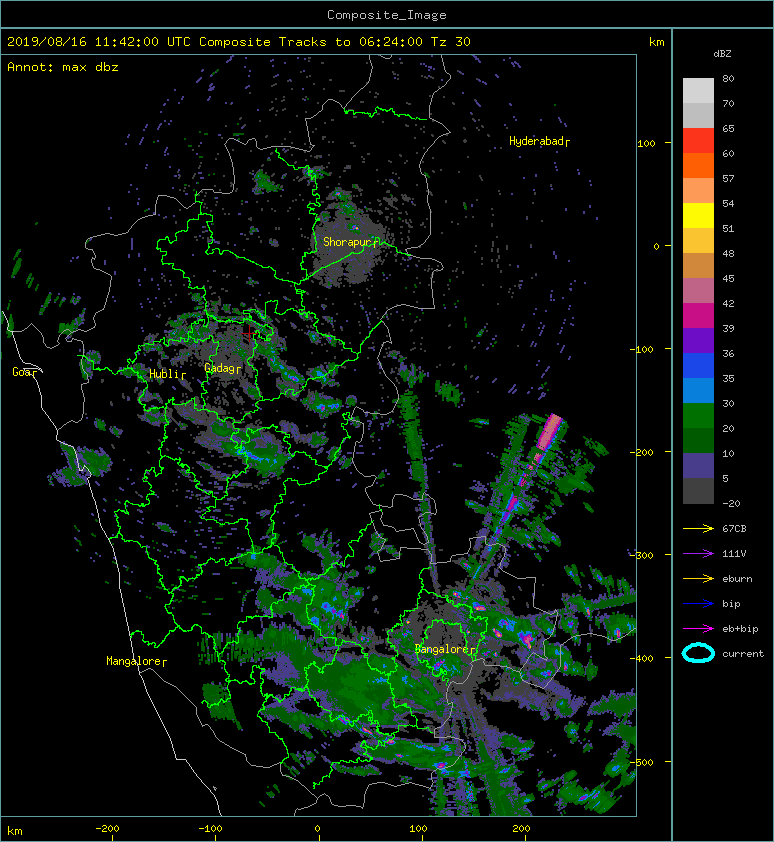Click the 'current' legend label

pos(743,654)
